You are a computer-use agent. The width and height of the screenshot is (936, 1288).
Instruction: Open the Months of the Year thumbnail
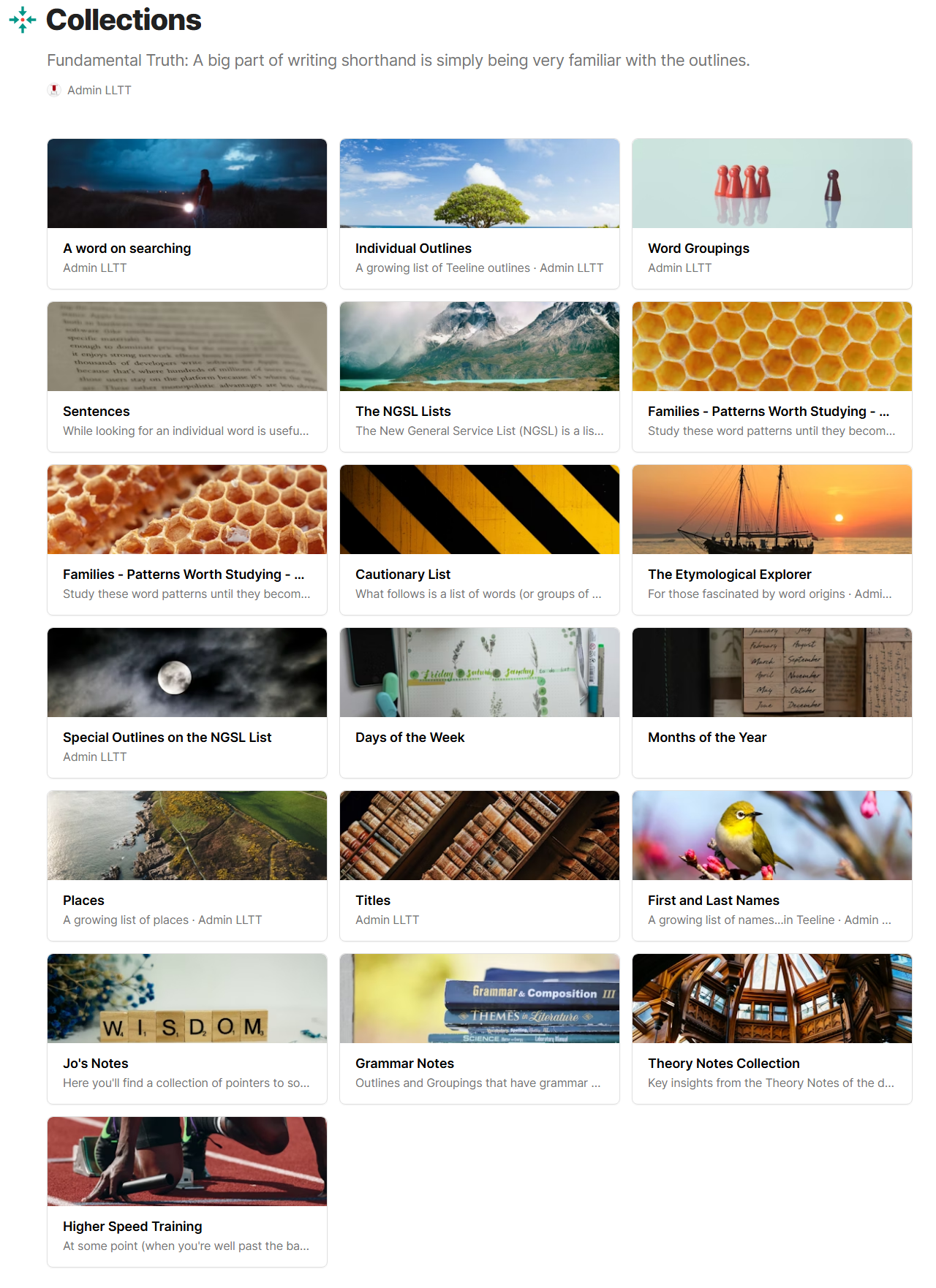(x=772, y=673)
